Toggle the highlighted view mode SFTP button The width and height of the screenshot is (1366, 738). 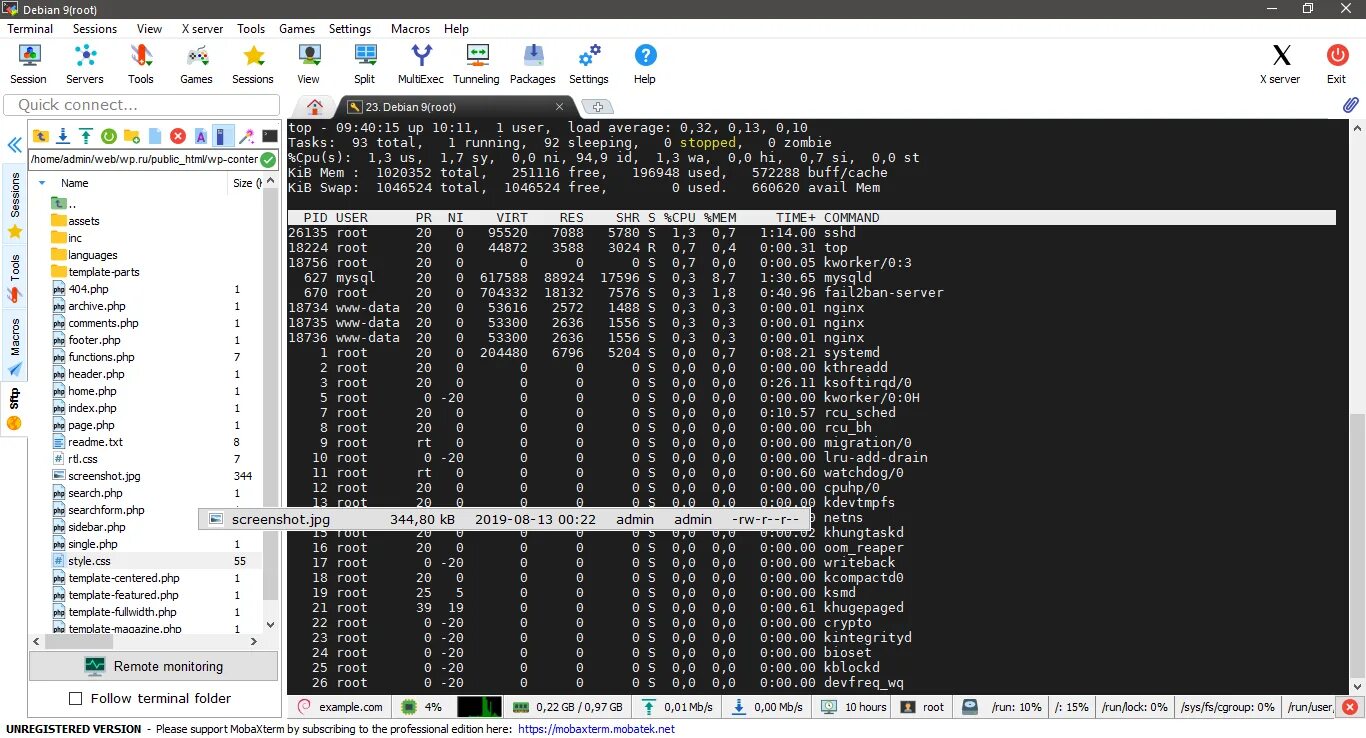224,136
